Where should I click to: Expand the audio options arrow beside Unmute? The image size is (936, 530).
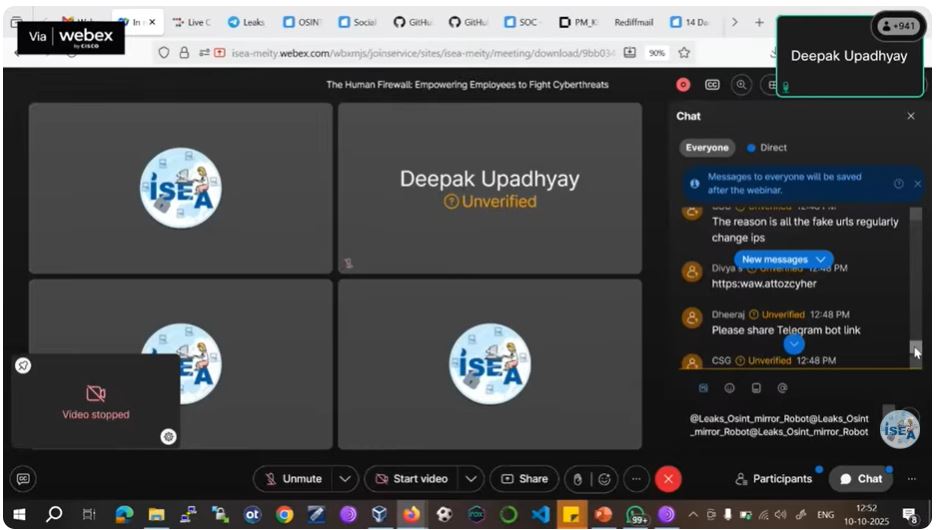tap(345, 479)
